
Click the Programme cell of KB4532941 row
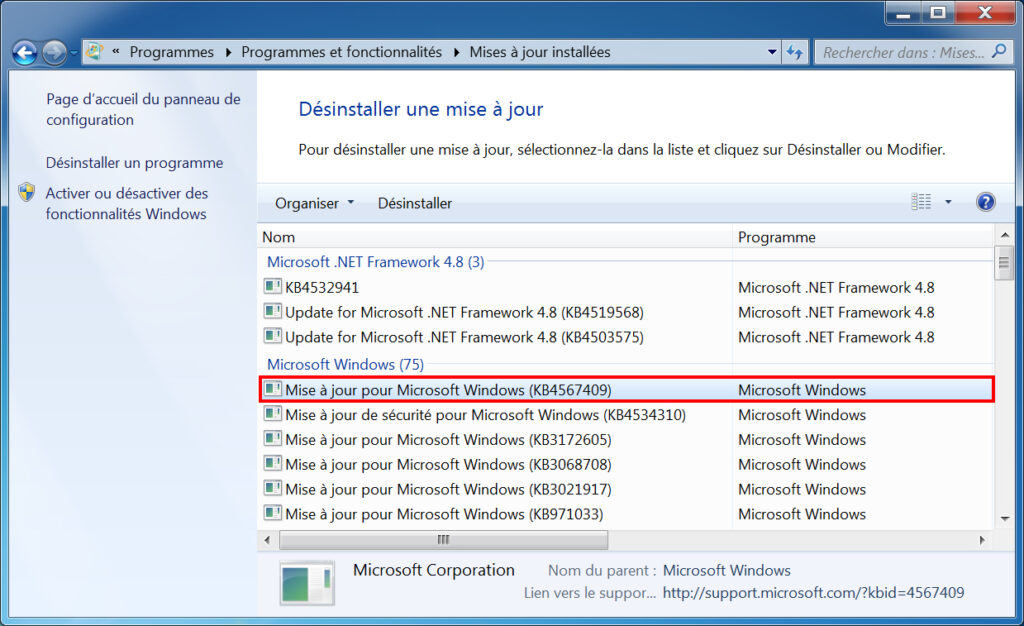(836, 287)
